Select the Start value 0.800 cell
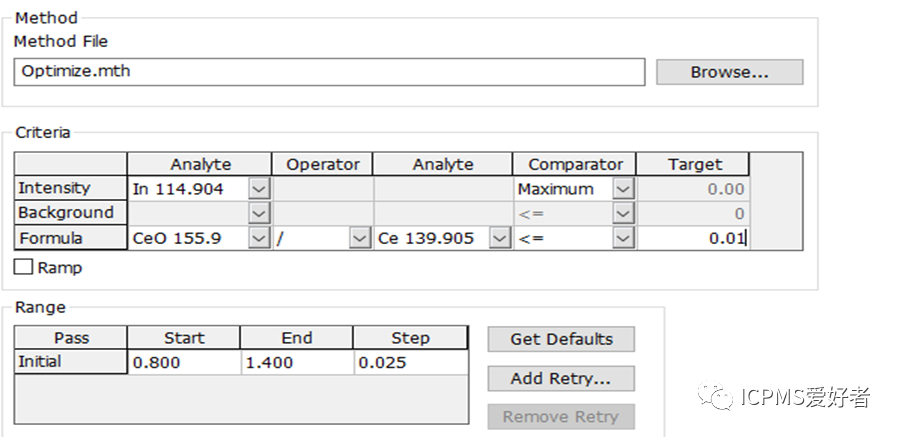This screenshot has height=437, width=900. pos(184,362)
